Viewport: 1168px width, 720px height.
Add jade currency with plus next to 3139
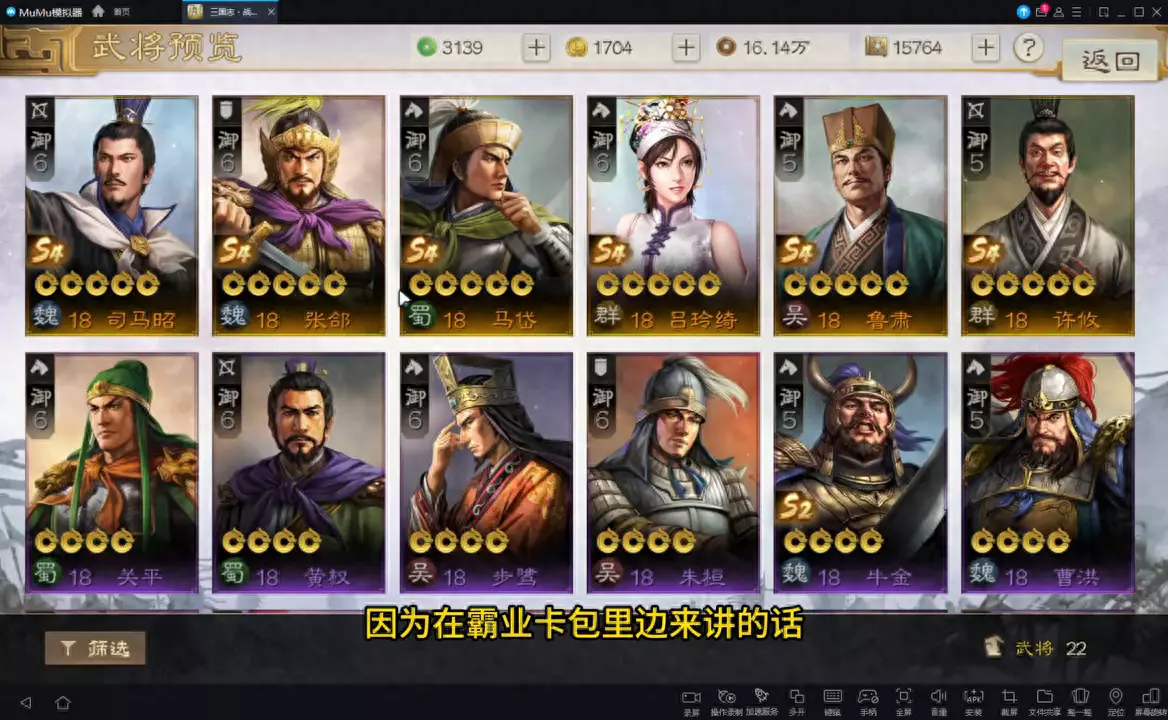(536, 48)
